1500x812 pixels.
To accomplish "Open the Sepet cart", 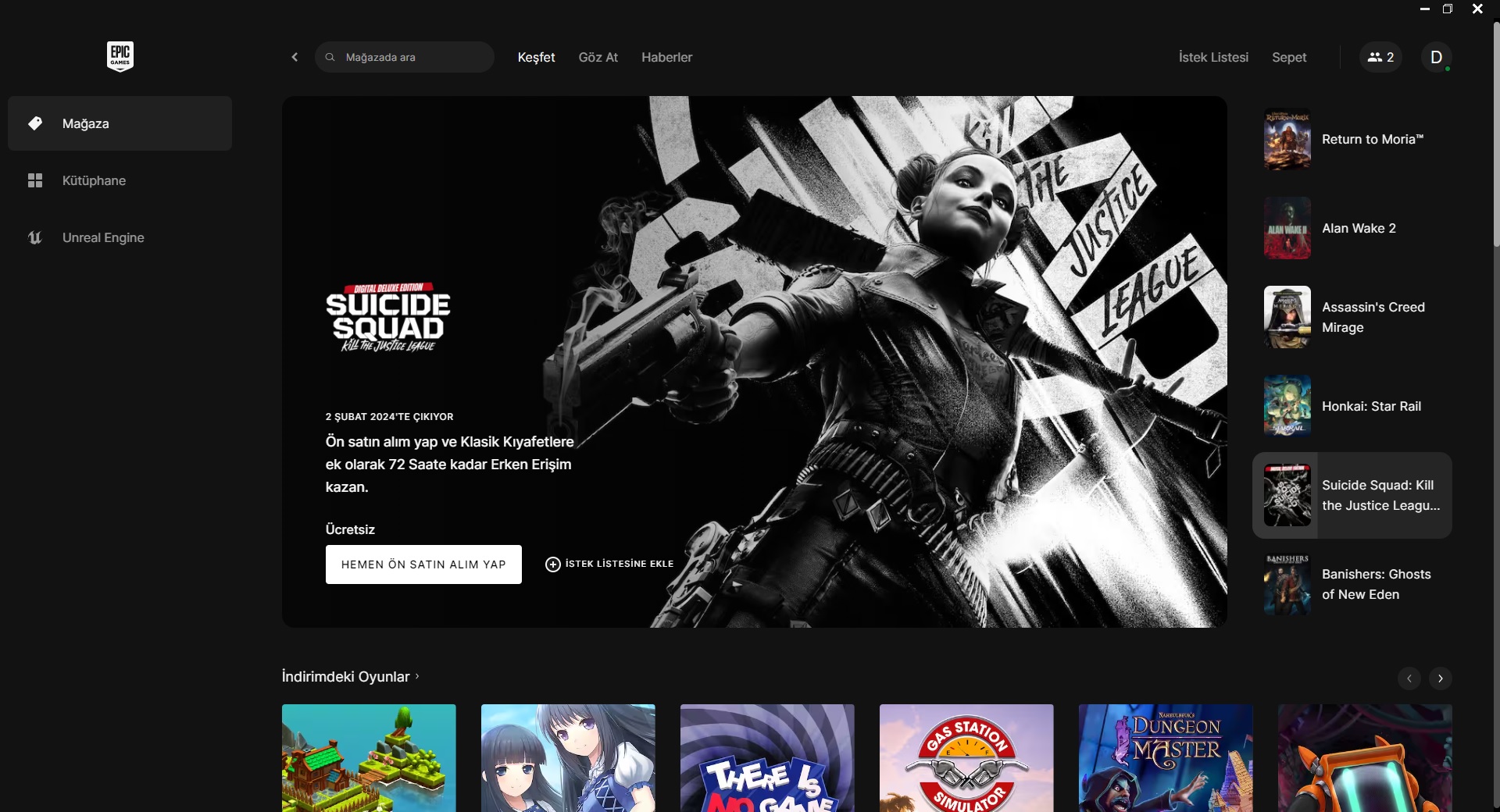I will pos(1289,57).
